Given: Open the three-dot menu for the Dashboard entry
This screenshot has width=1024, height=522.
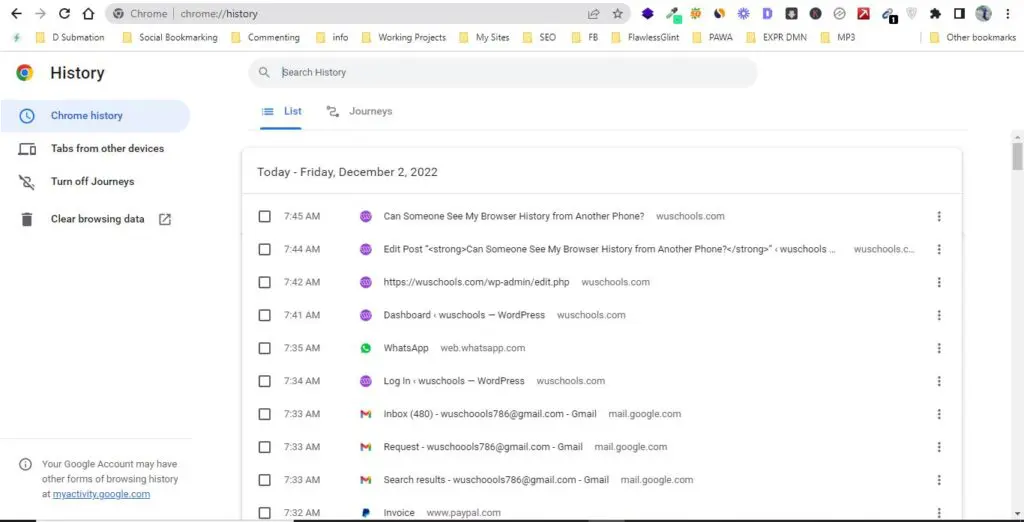Looking at the screenshot, I should (939, 315).
